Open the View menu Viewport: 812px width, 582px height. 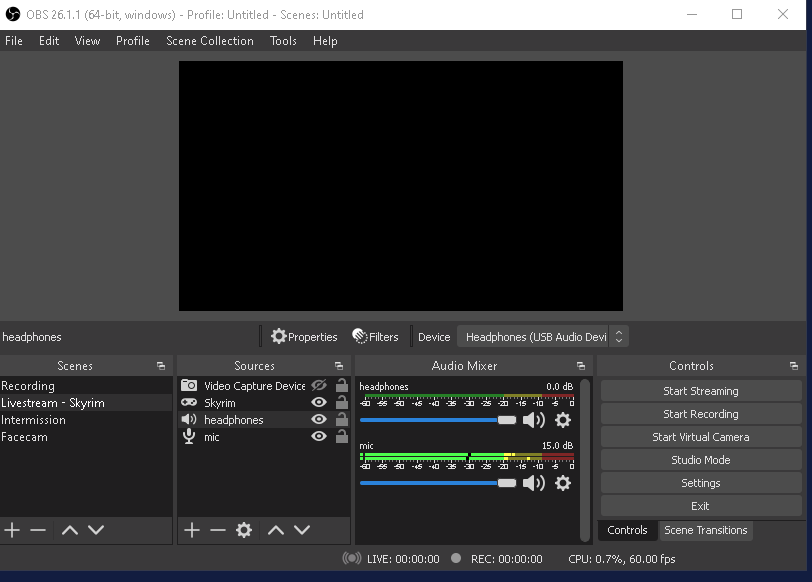pyautogui.click(x=88, y=41)
